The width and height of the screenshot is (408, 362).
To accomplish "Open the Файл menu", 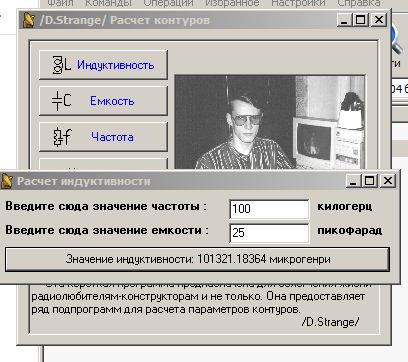I will pyautogui.click(x=60, y=3).
